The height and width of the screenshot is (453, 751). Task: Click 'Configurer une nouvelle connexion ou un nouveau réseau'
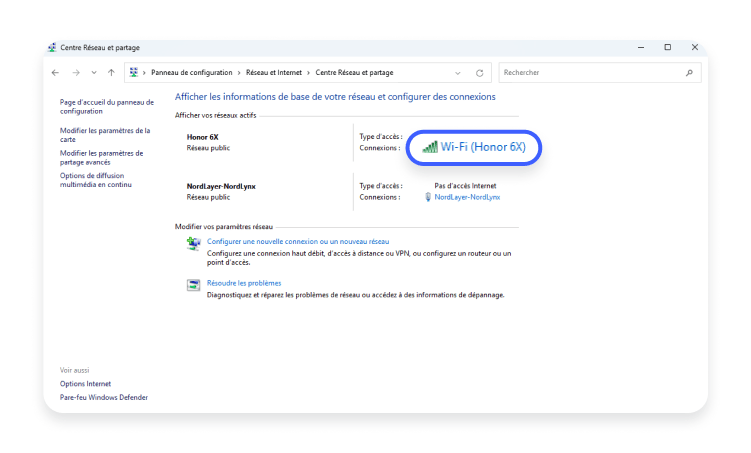point(298,242)
